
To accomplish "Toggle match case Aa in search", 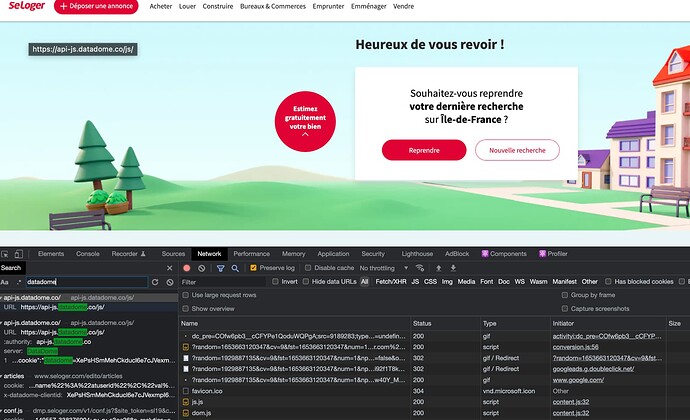I will [6, 283].
